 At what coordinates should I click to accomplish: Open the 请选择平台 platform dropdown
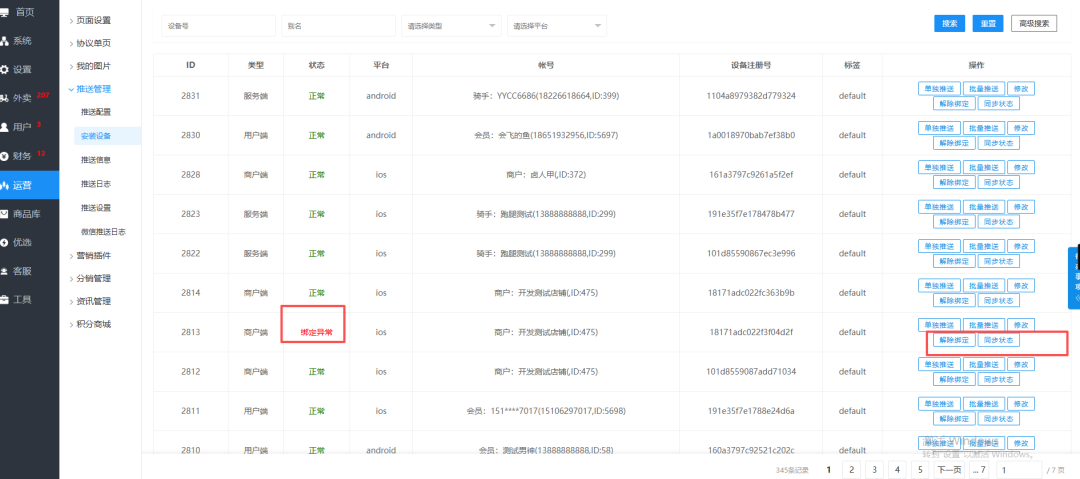pyautogui.click(x=556, y=26)
